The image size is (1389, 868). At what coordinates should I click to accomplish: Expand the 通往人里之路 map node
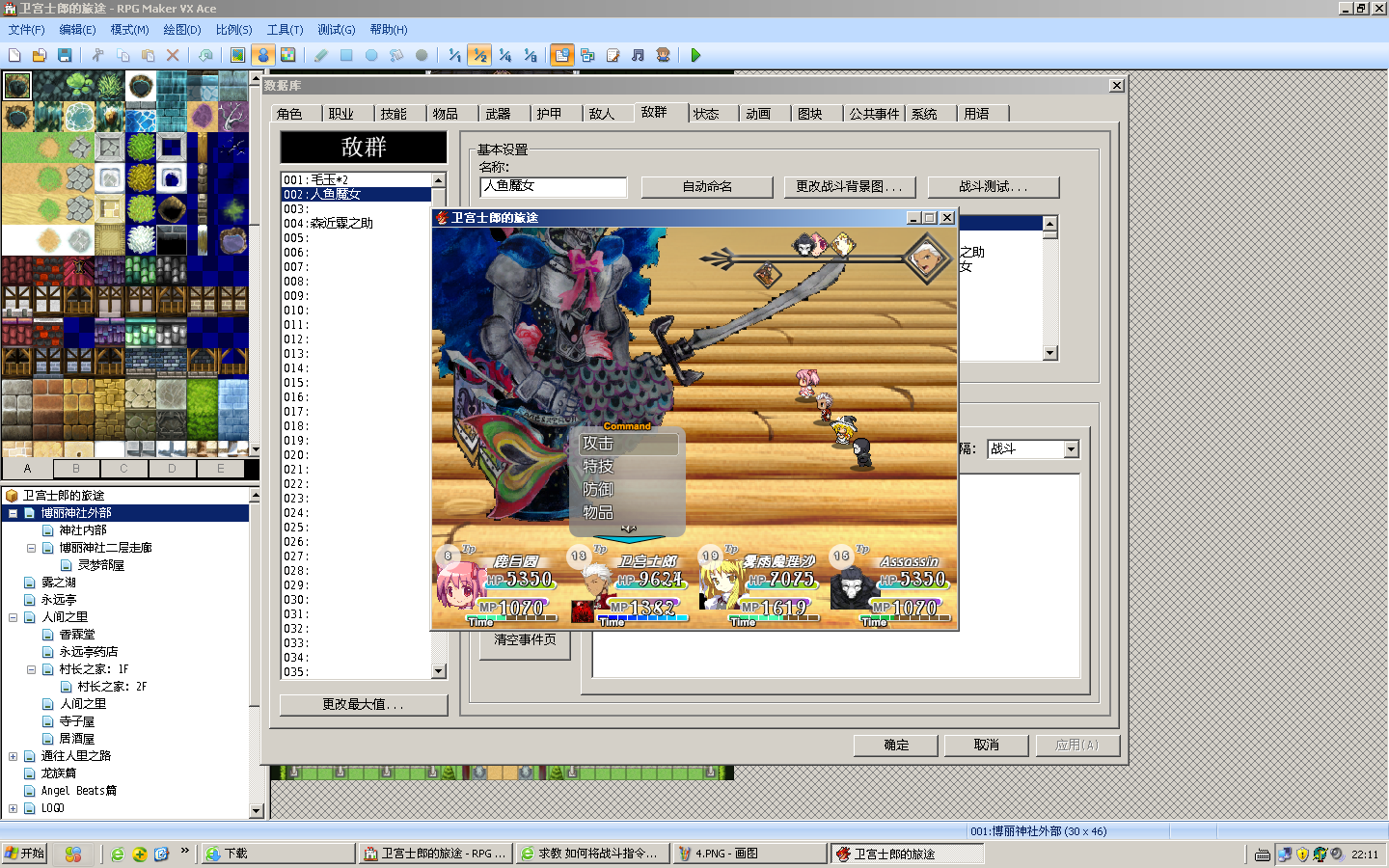click(14, 756)
